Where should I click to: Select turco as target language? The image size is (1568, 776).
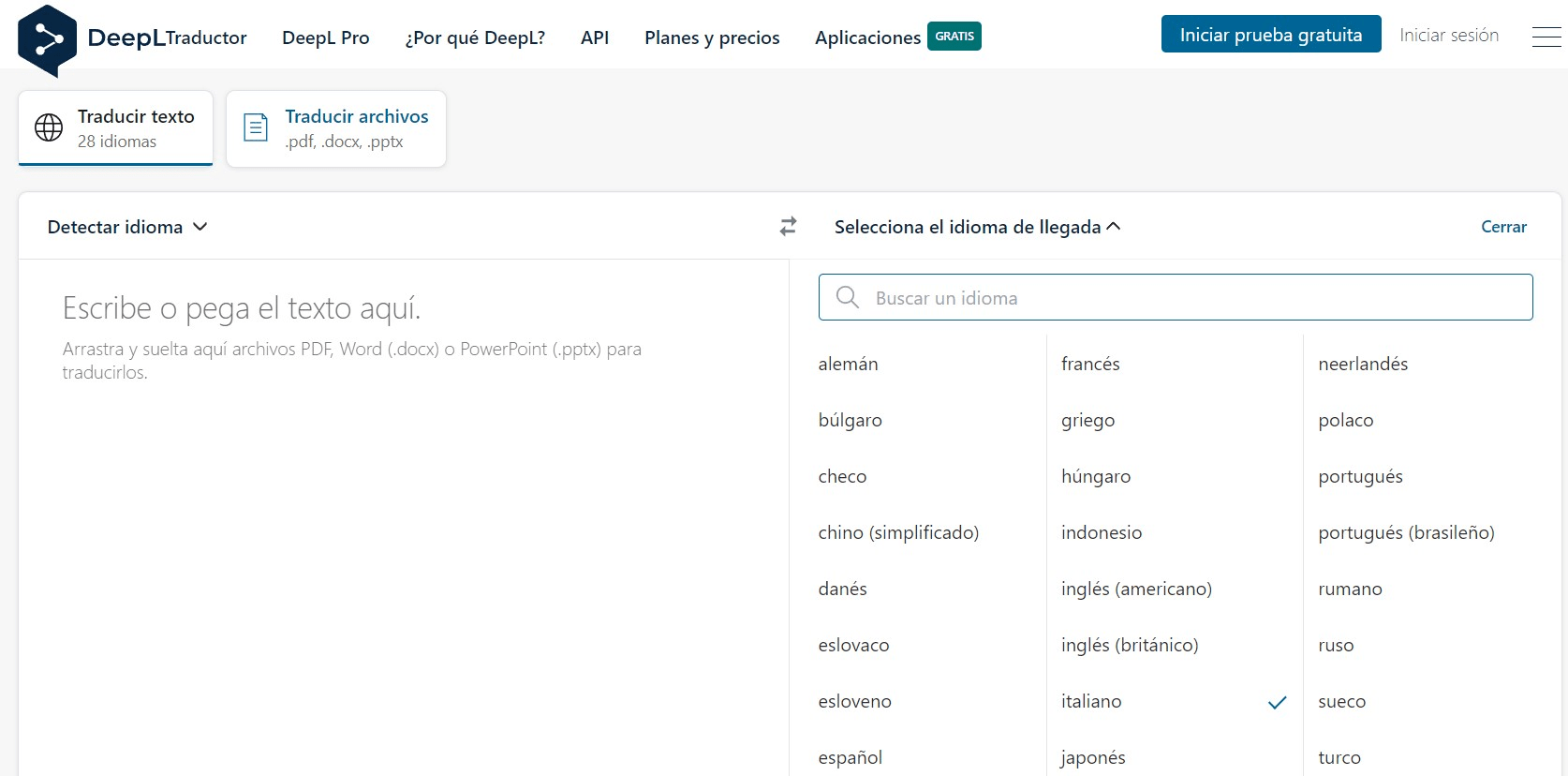[1339, 757]
